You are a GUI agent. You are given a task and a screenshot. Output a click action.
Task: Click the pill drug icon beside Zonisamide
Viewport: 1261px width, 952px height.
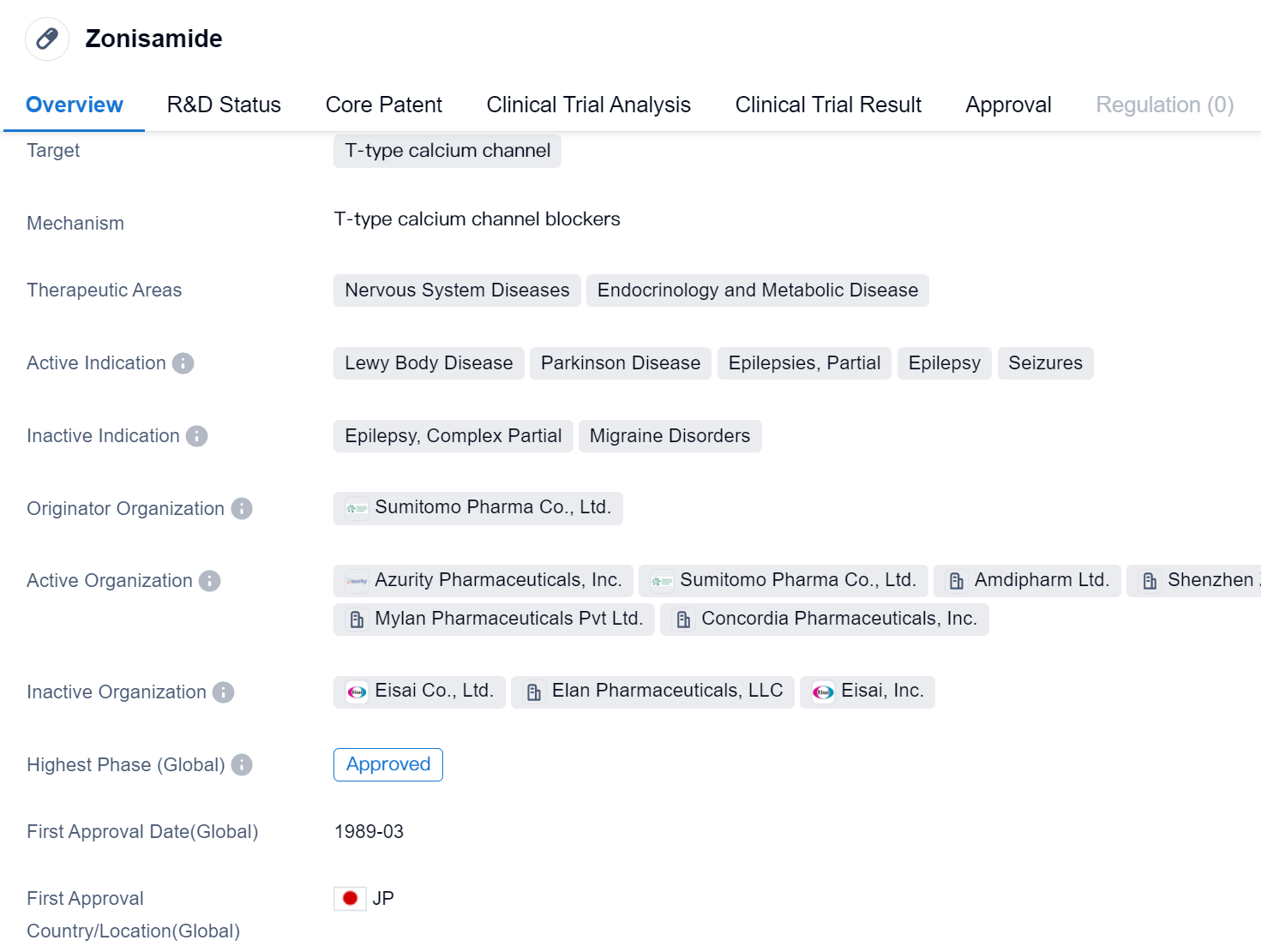(x=47, y=39)
